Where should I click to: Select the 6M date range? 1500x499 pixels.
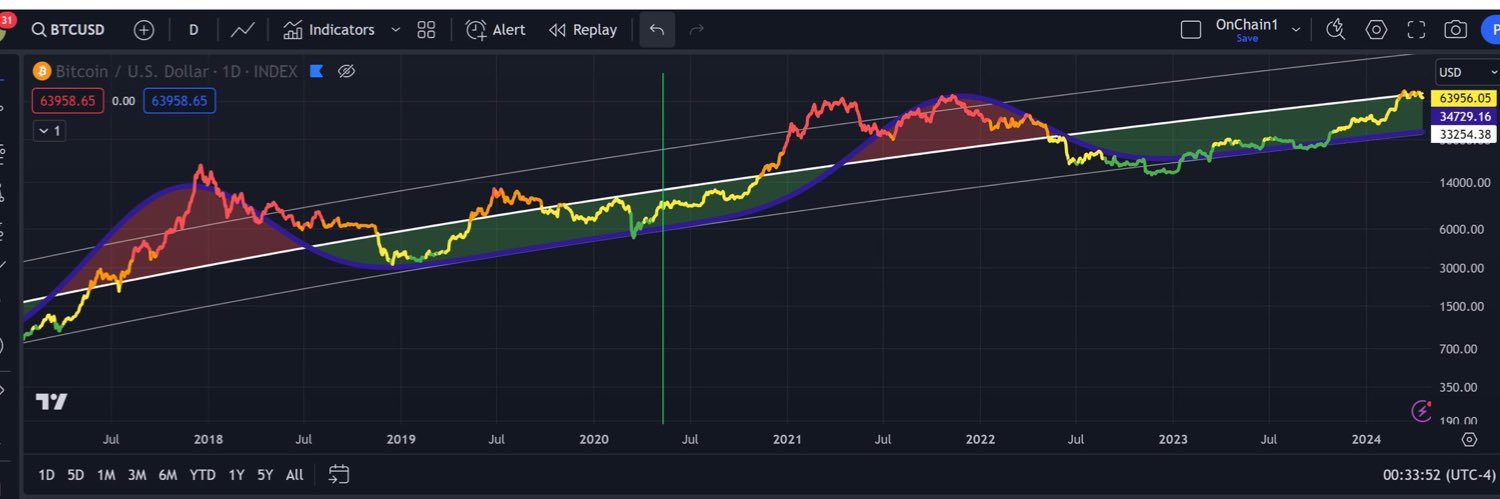(168, 475)
